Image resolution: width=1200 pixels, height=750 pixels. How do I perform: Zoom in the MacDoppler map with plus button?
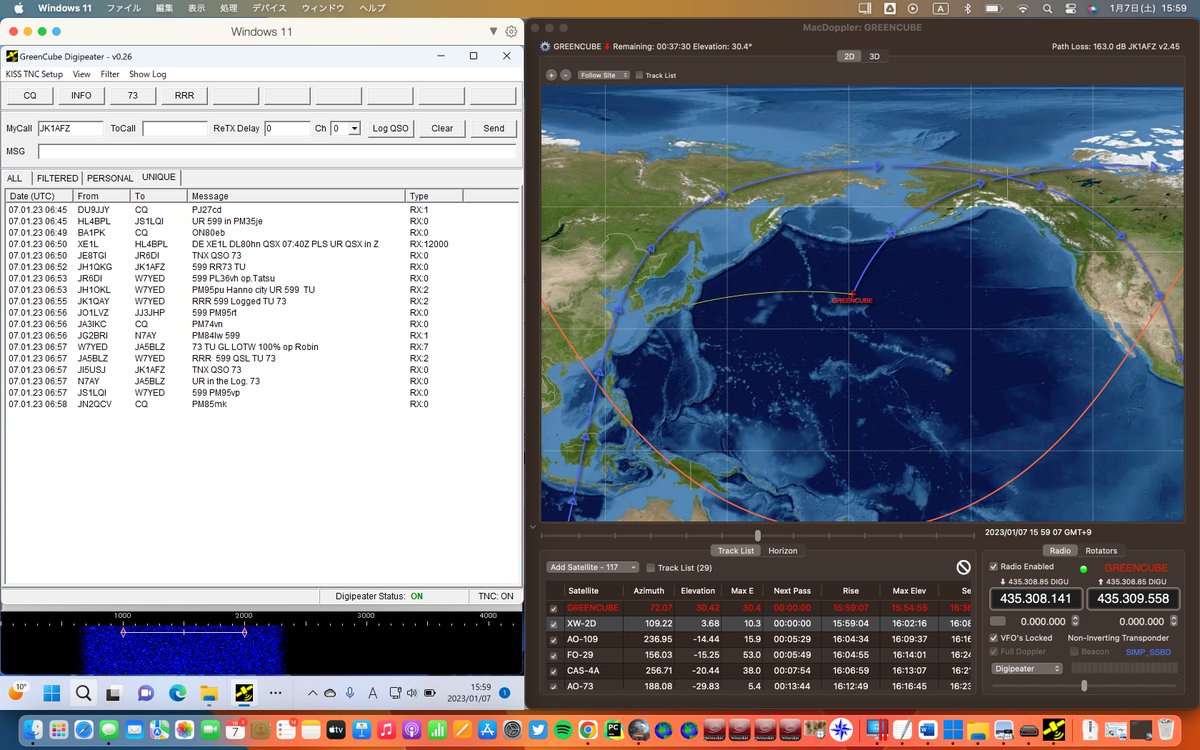click(x=551, y=75)
